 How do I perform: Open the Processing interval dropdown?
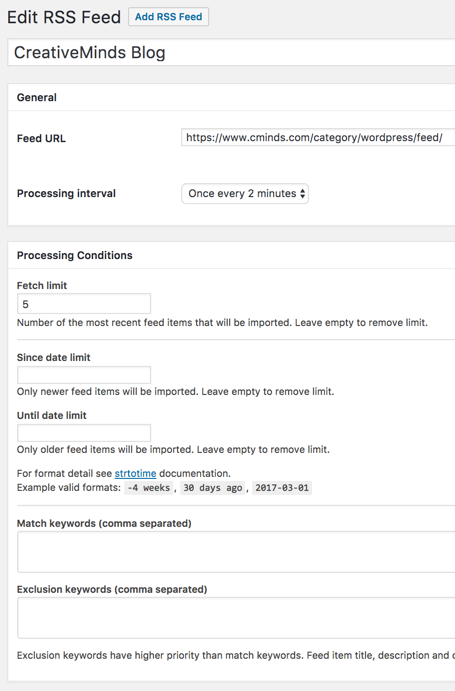pos(245,193)
